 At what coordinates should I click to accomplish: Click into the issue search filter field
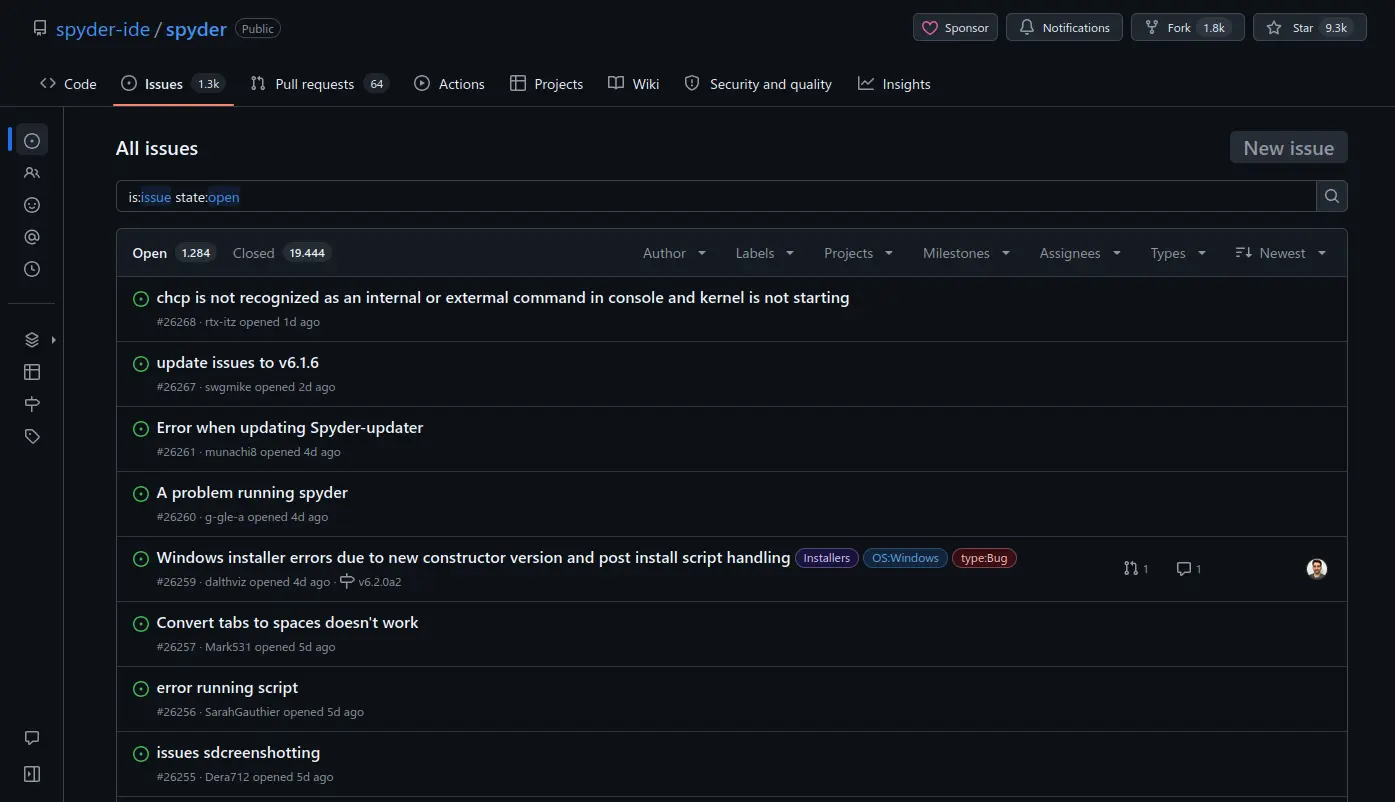(x=716, y=196)
